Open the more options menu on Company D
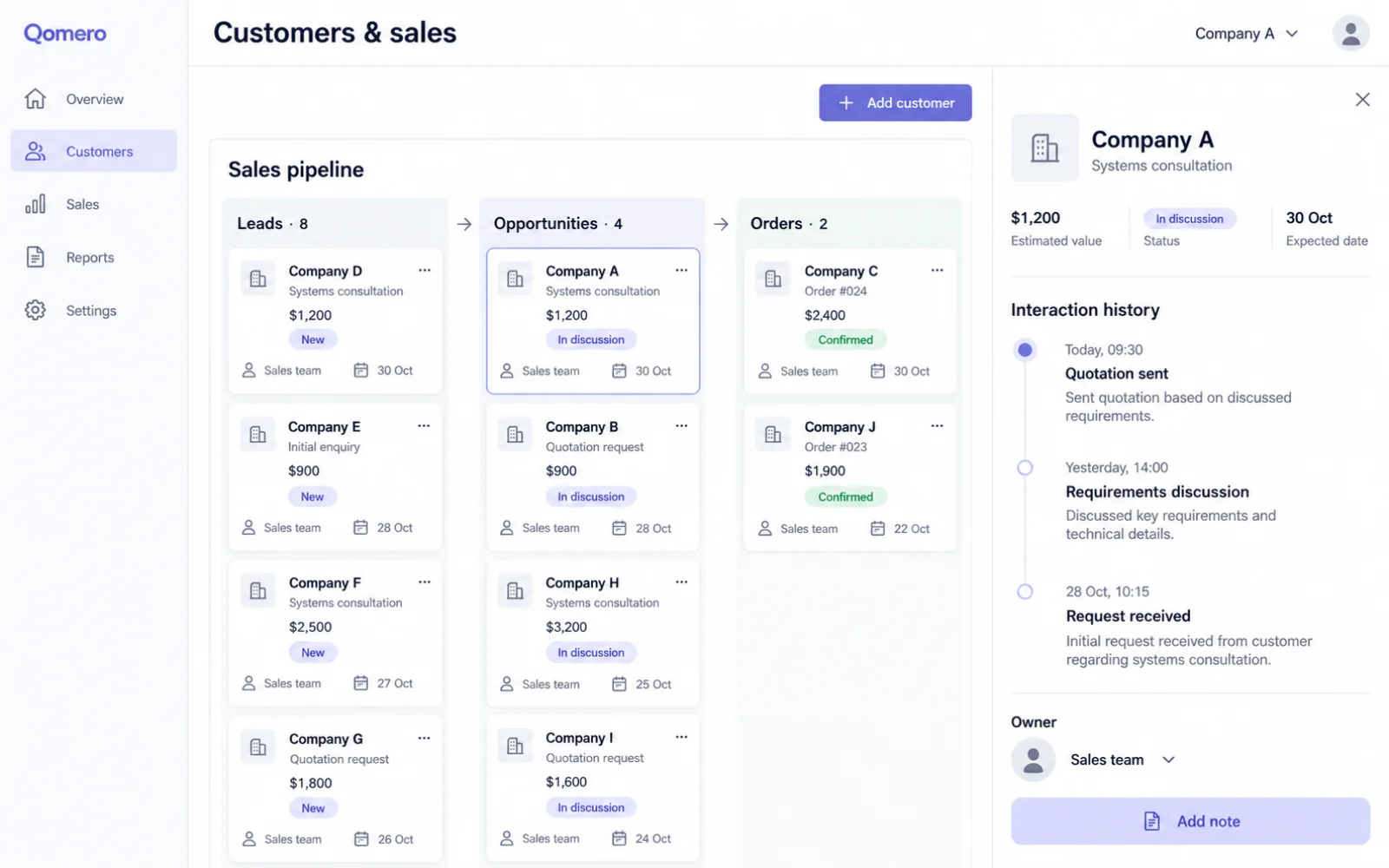This screenshot has height=868, width=1389. click(x=425, y=270)
